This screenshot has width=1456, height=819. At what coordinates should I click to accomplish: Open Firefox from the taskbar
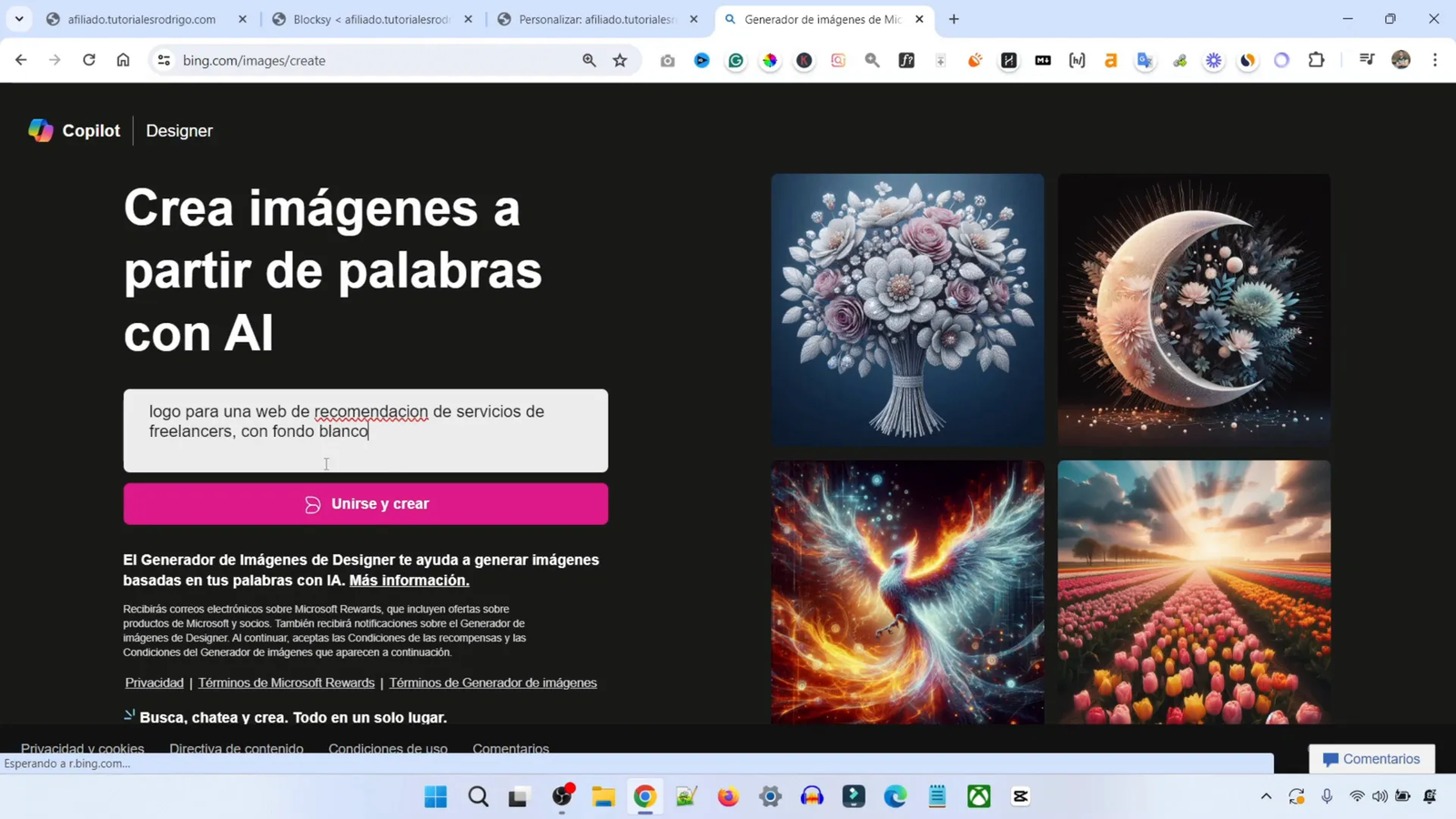[726, 796]
